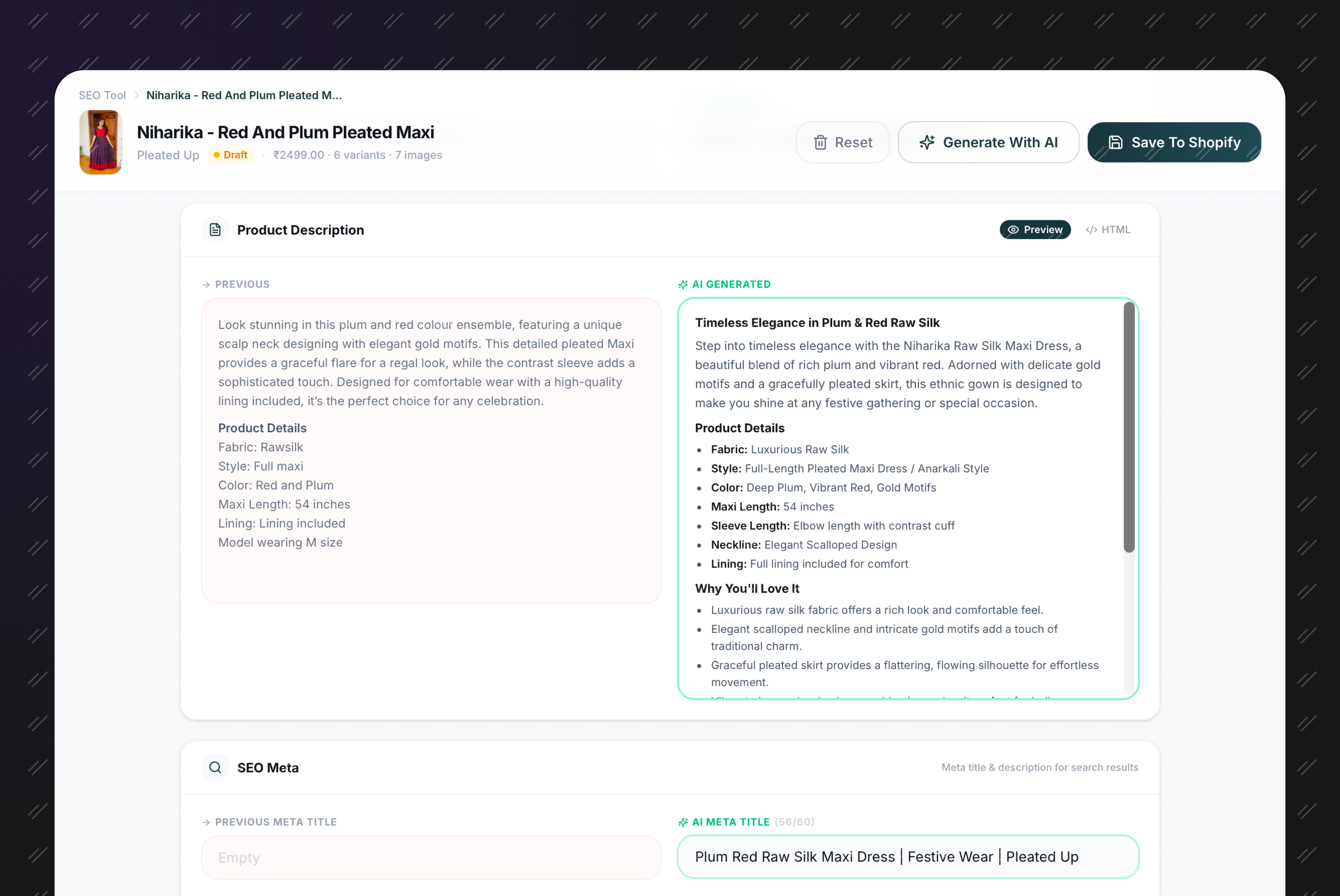The width and height of the screenshot is (1340, 896).
Task: Click the arrow icon beside PREVIOUS label
Action: (206, 284)
